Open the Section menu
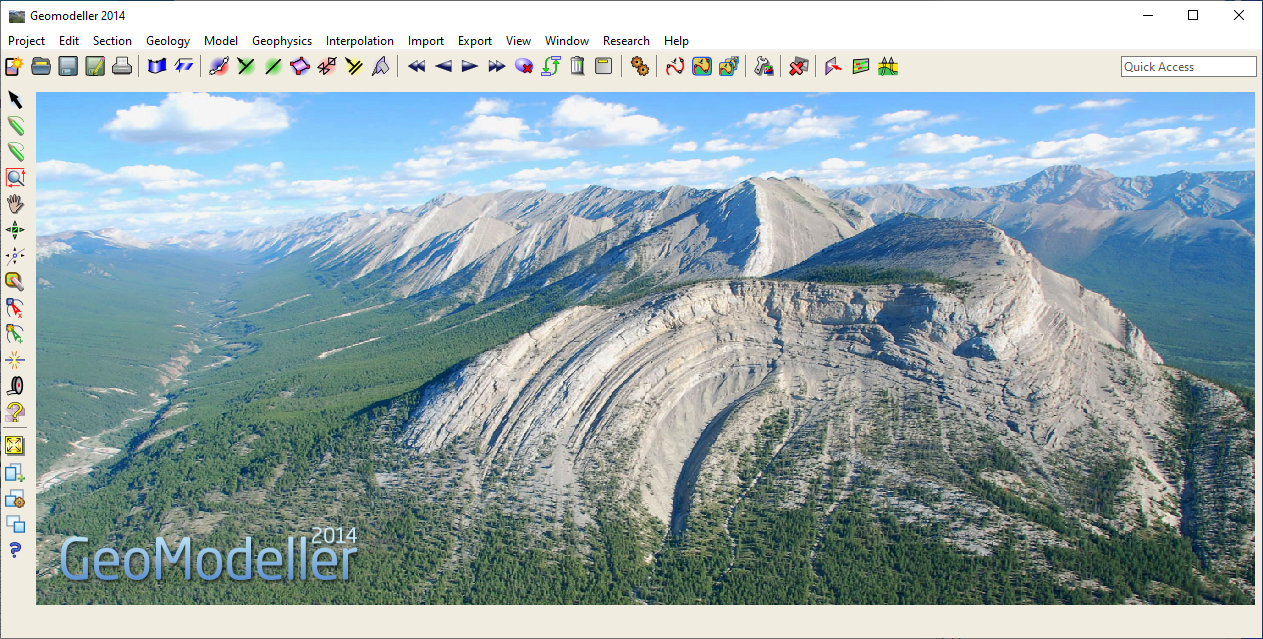Screen dimensions: 1263x639 click(113, 41)
